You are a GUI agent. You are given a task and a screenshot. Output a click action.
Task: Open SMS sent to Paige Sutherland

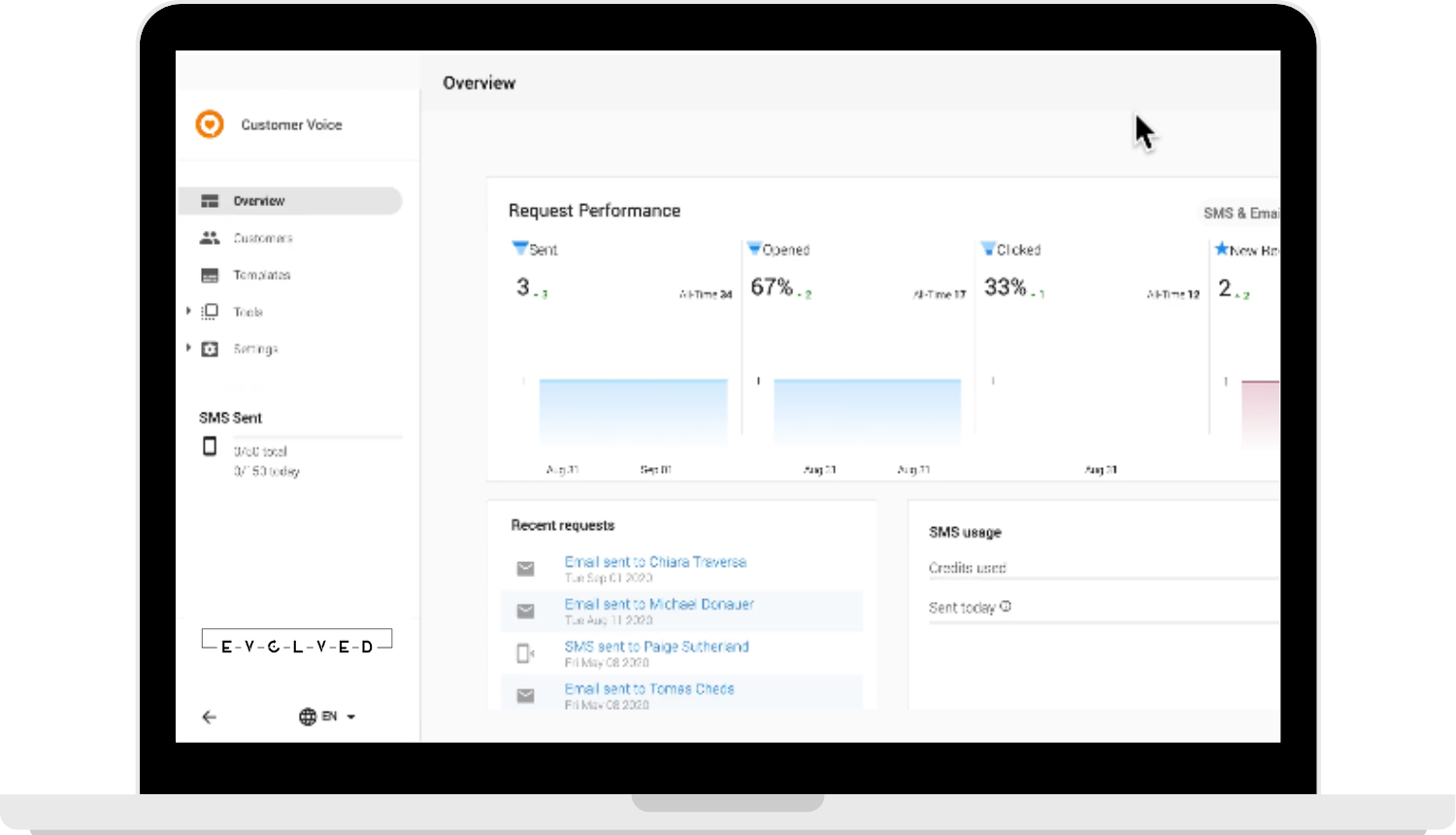point(657,647)
